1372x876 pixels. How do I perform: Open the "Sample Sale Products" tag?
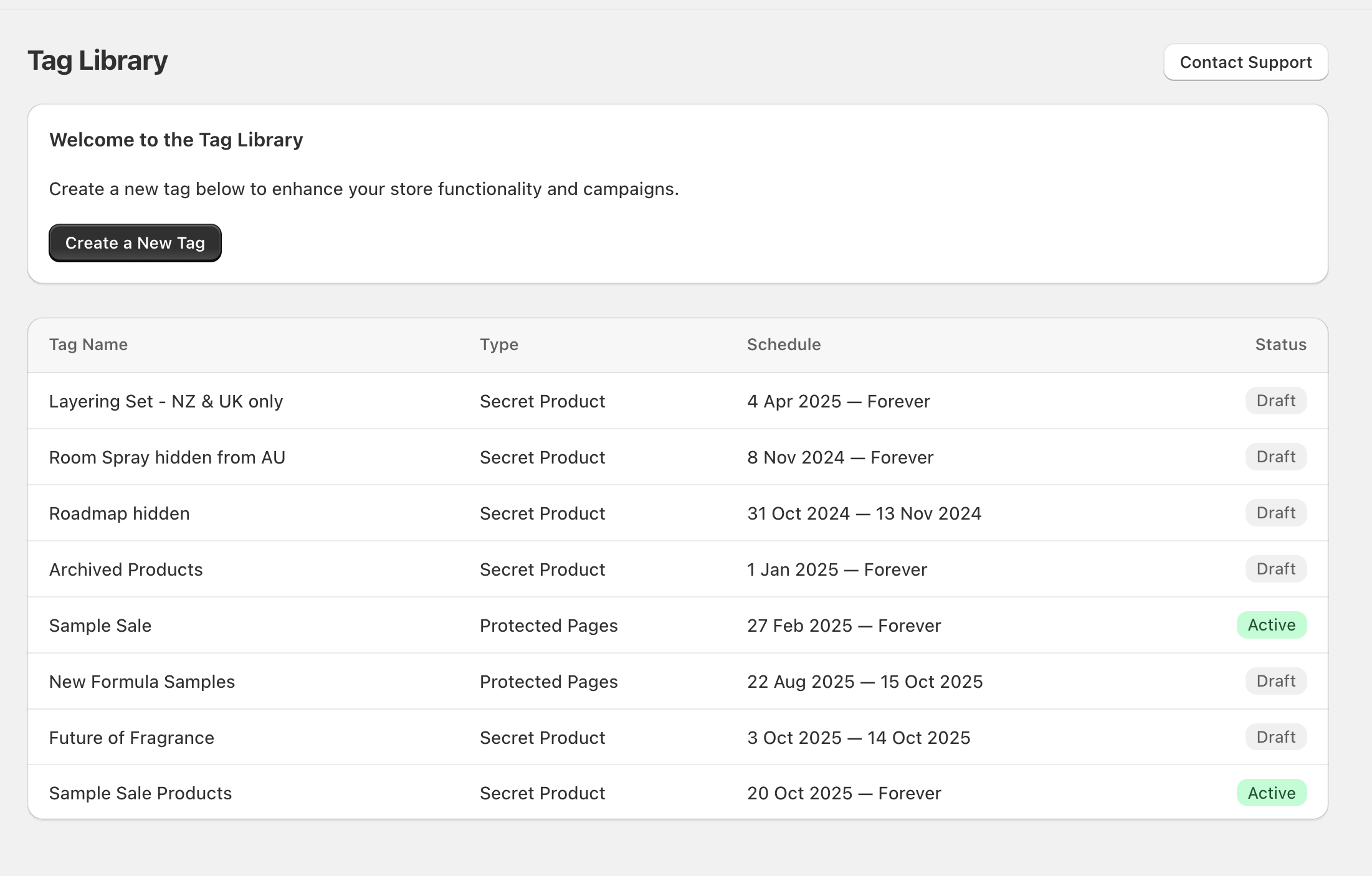click(140, 793)
